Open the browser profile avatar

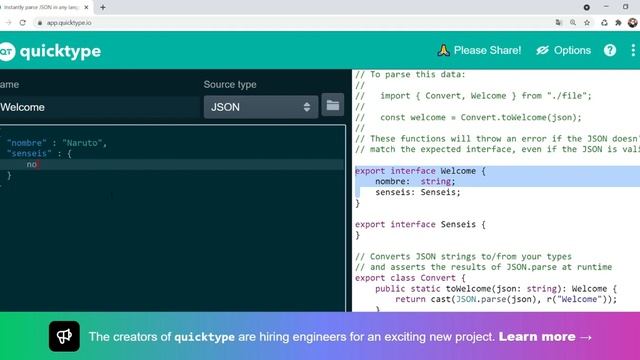coord(633,23)
